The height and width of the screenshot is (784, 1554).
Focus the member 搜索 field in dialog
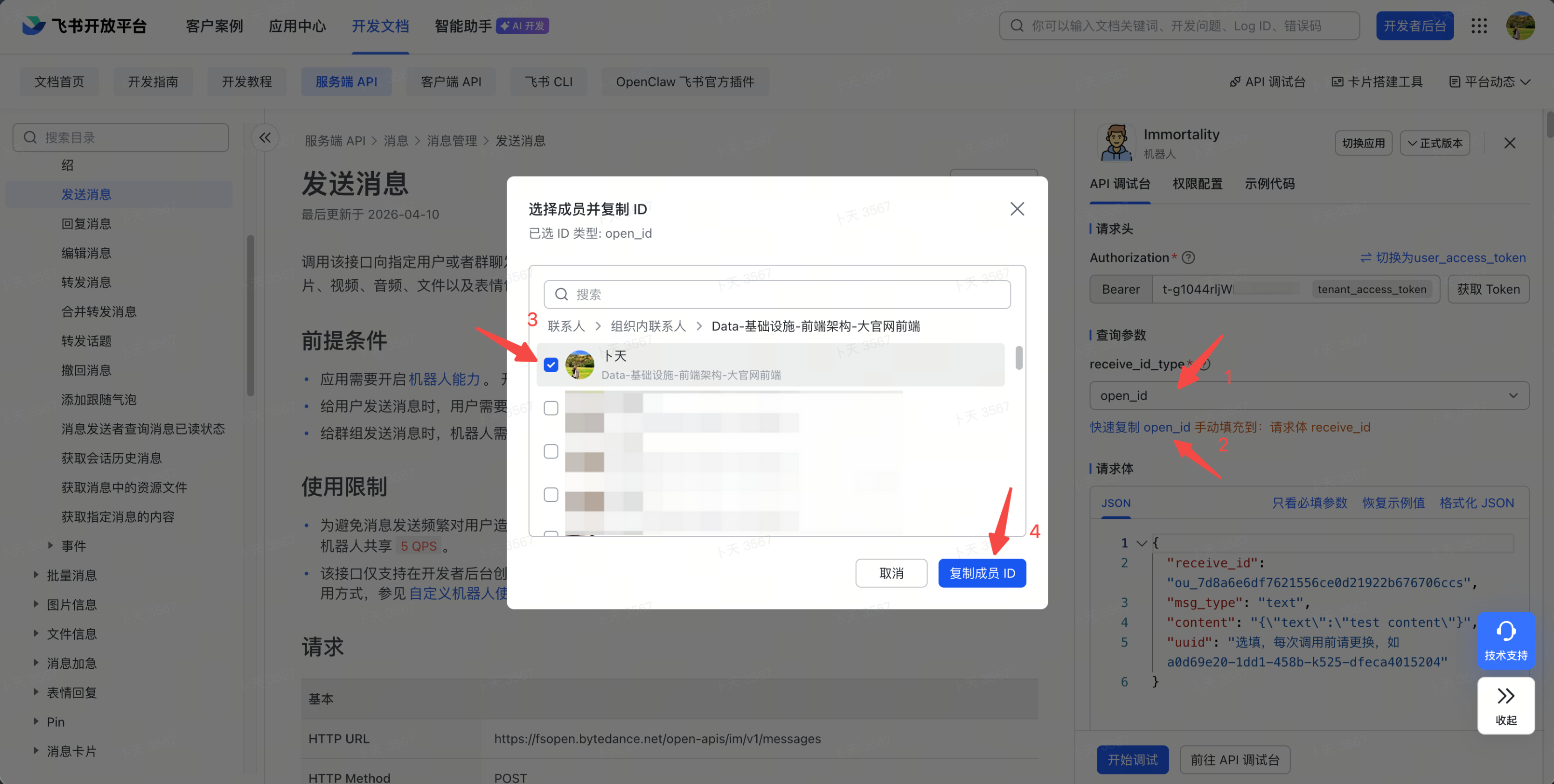(x=777, y=294)
